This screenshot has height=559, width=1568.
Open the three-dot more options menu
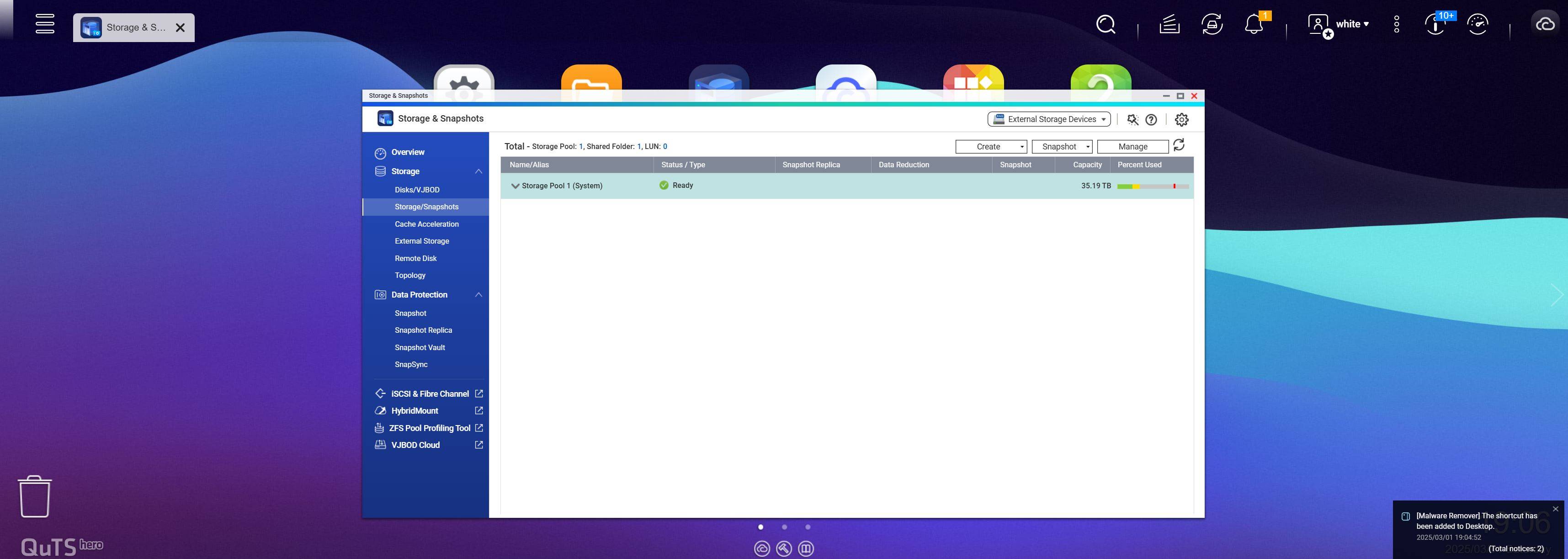(x=1396, y=24)
